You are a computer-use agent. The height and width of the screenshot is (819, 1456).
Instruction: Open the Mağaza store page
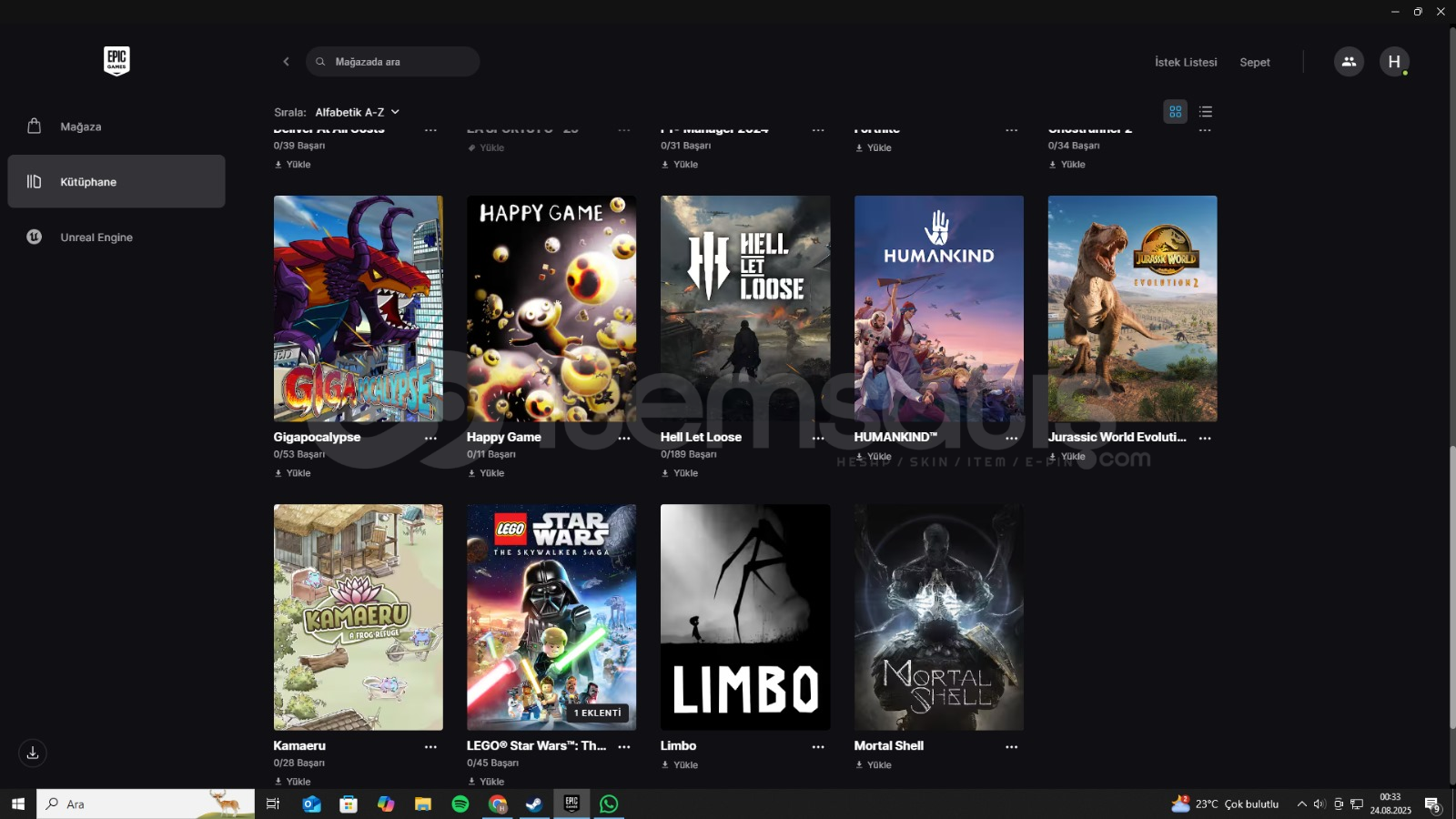pyautogui.click(x=116, y=126)
